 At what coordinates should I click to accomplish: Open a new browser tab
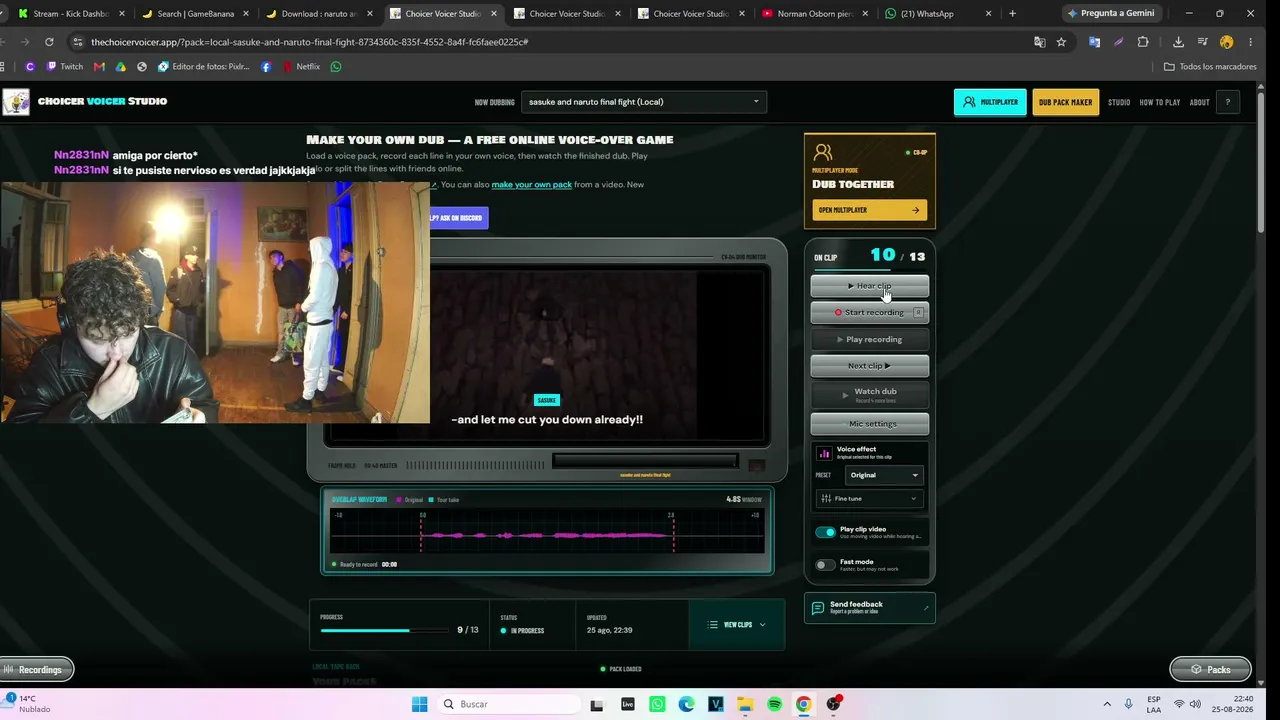pos(1012,14)
